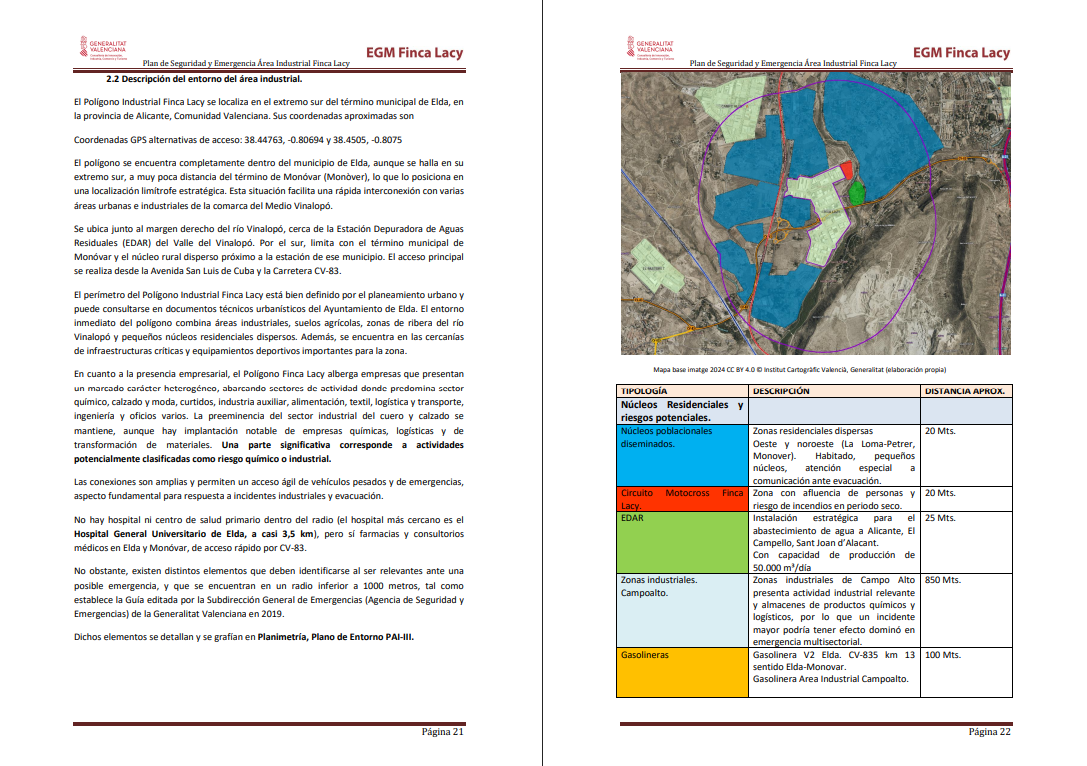
Task: Click the bold "Planimetría, Plano de Entorno PAI-III" reference
Action: click(x=334, y=637)
